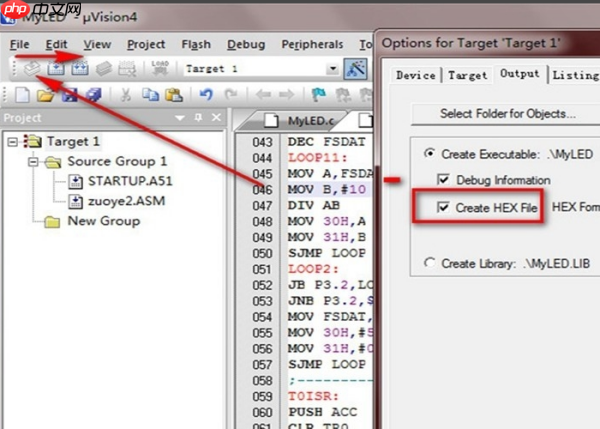This screenshot has height=429, width=600.
Task: Click the Cut scissors toolbar icon
Action: click(126, 95)
